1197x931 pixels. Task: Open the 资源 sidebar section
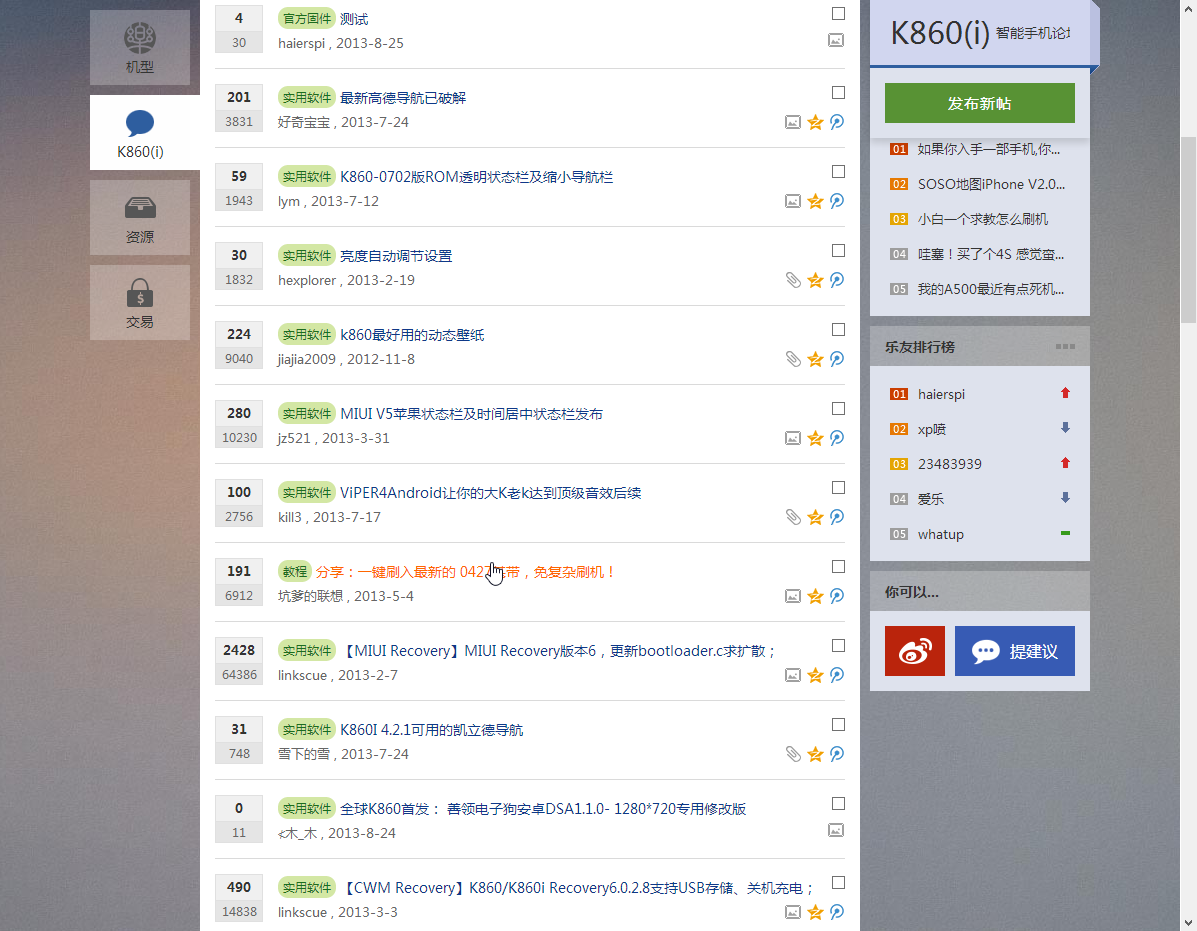140,217
